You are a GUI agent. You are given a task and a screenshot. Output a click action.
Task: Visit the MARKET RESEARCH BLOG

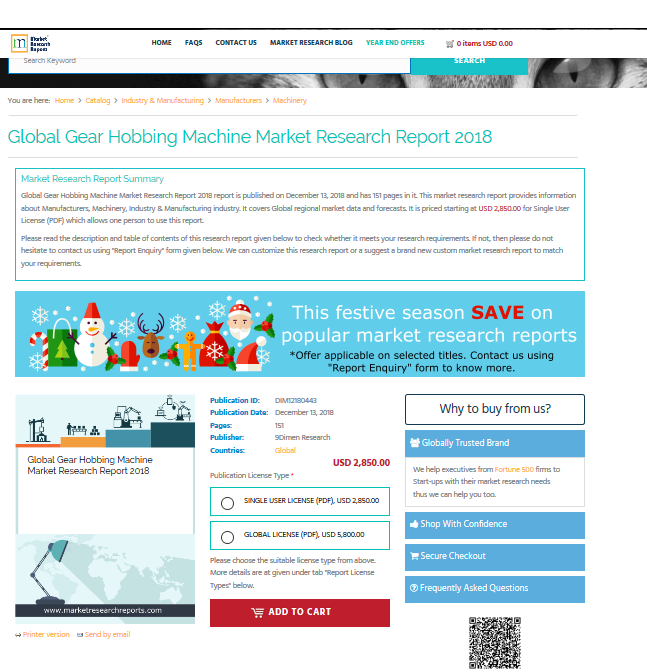311,42
